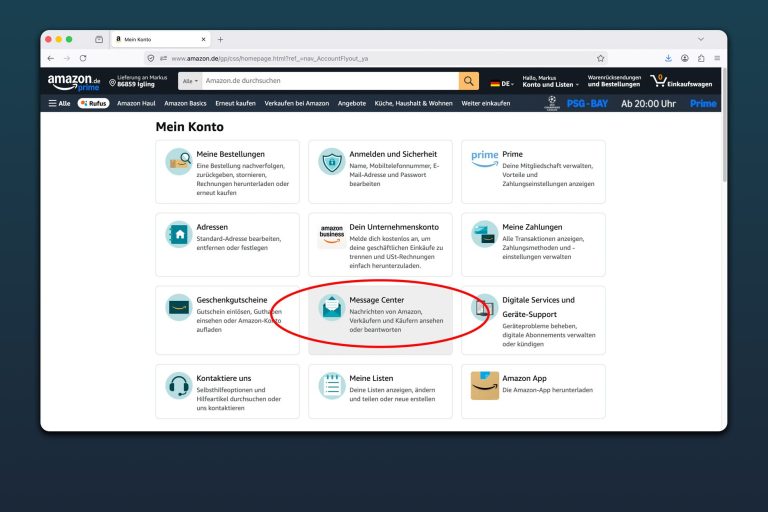Click the Message Center envelope icon
Image resolution: width=768 pixels, height=512 pixels.
[x=332, y=307]
